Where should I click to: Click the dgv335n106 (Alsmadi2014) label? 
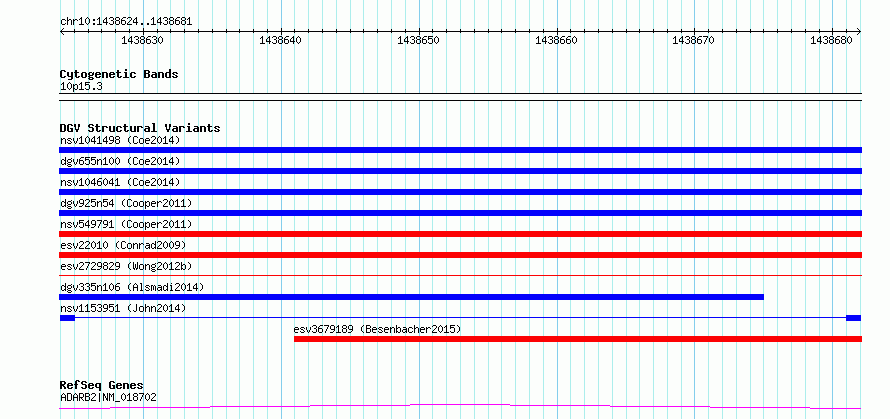[x=132, y=287]
